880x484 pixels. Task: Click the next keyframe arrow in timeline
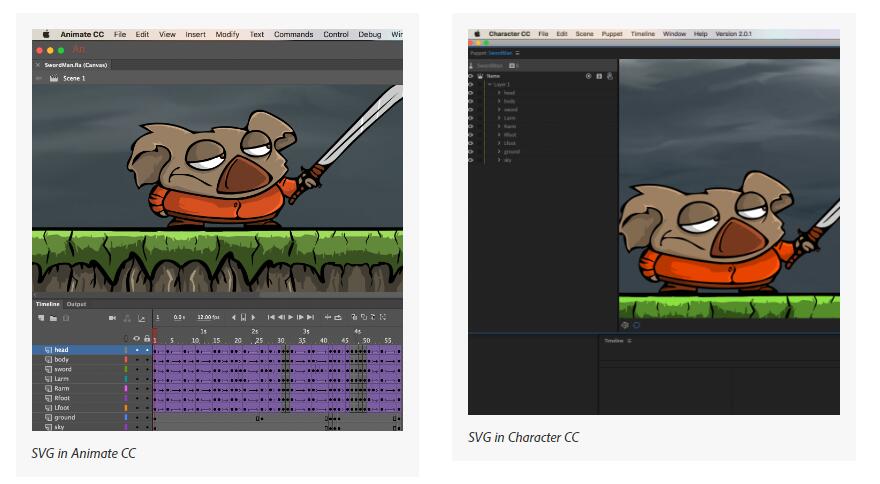253,317
